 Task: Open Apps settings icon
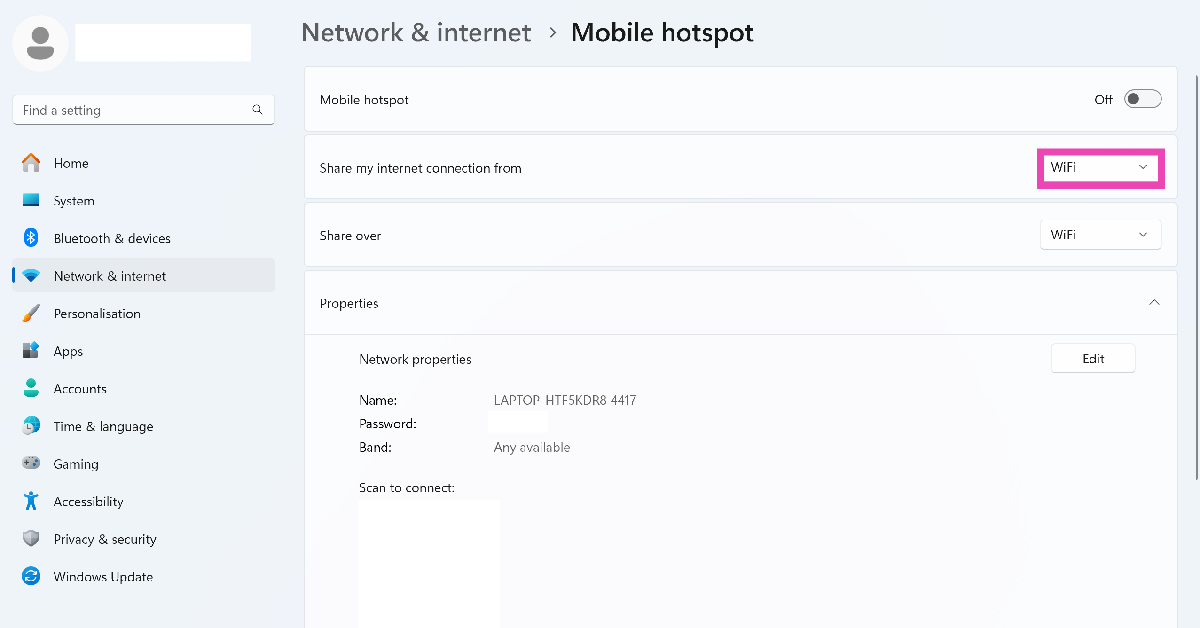coord(31,351)
